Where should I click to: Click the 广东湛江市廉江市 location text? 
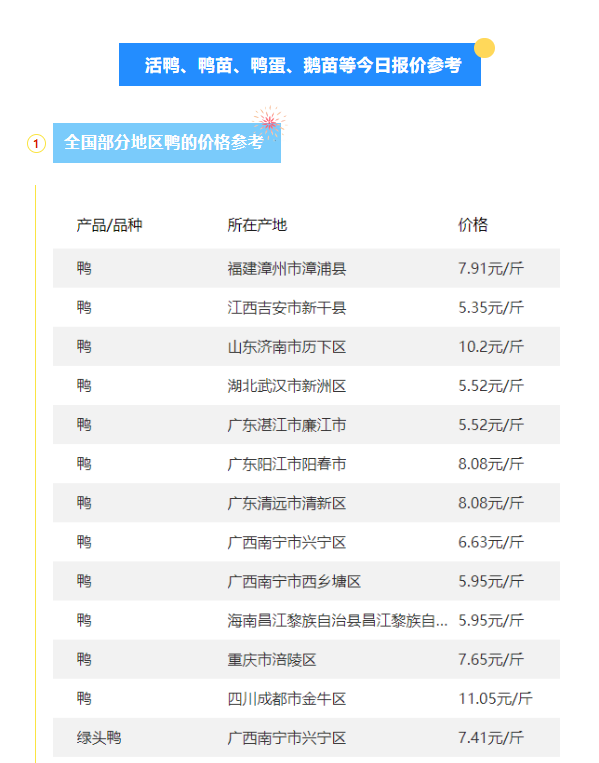click(287, 425)
